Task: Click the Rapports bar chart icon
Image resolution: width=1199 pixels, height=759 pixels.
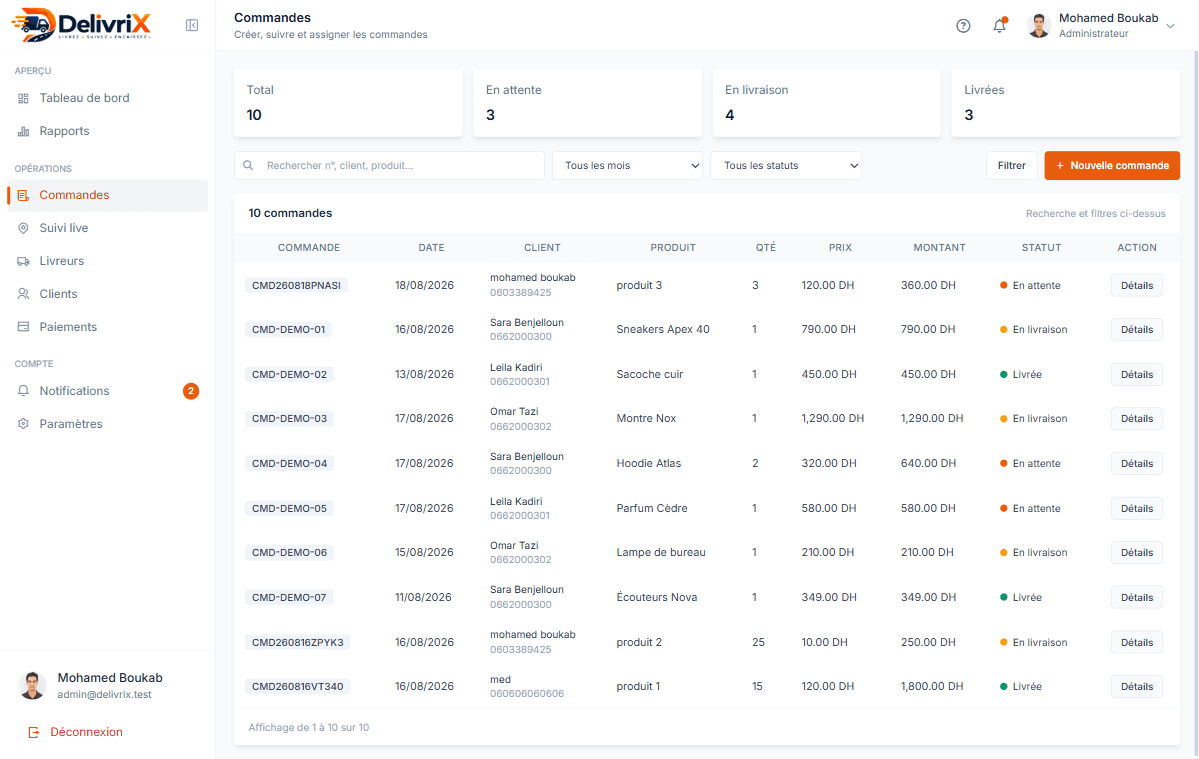Action: (x=24, y=131)
